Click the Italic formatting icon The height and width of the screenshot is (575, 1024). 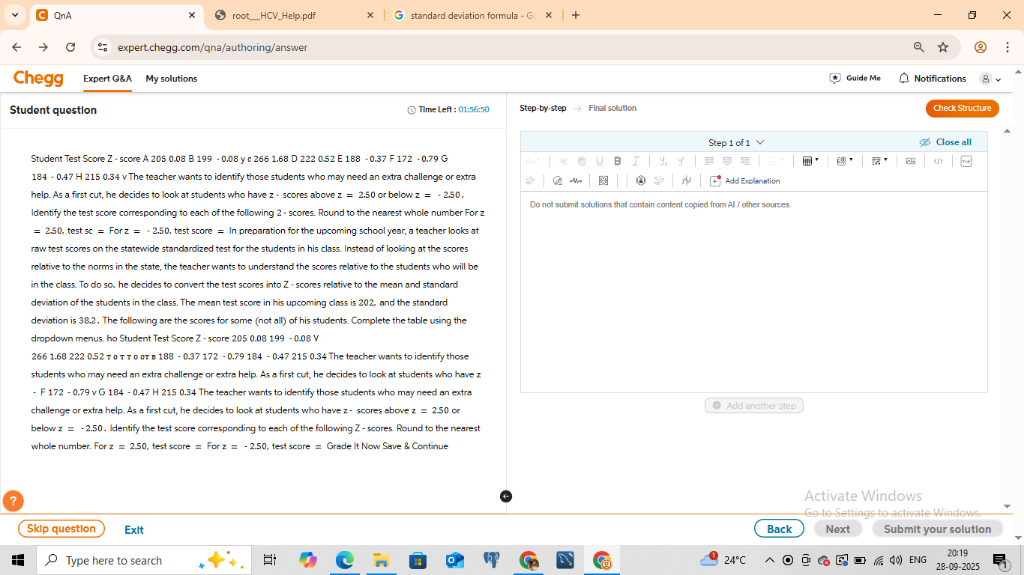click(635, 161)
